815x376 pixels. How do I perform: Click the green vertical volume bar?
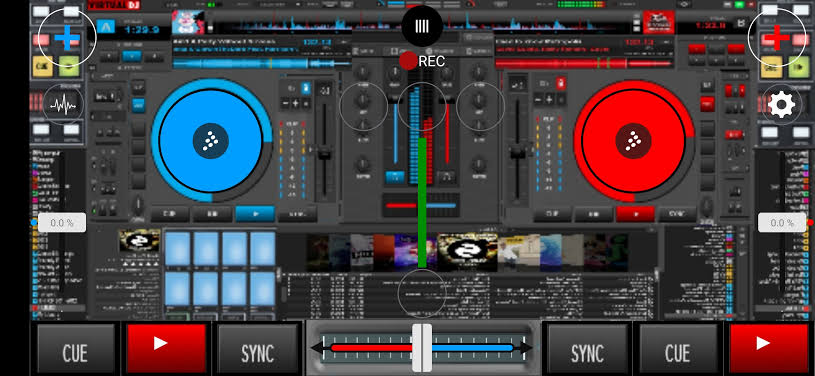pos(422,203)
